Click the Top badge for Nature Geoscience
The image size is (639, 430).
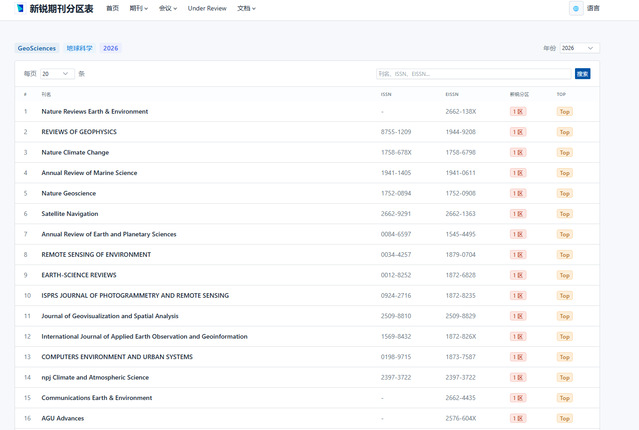564,193
